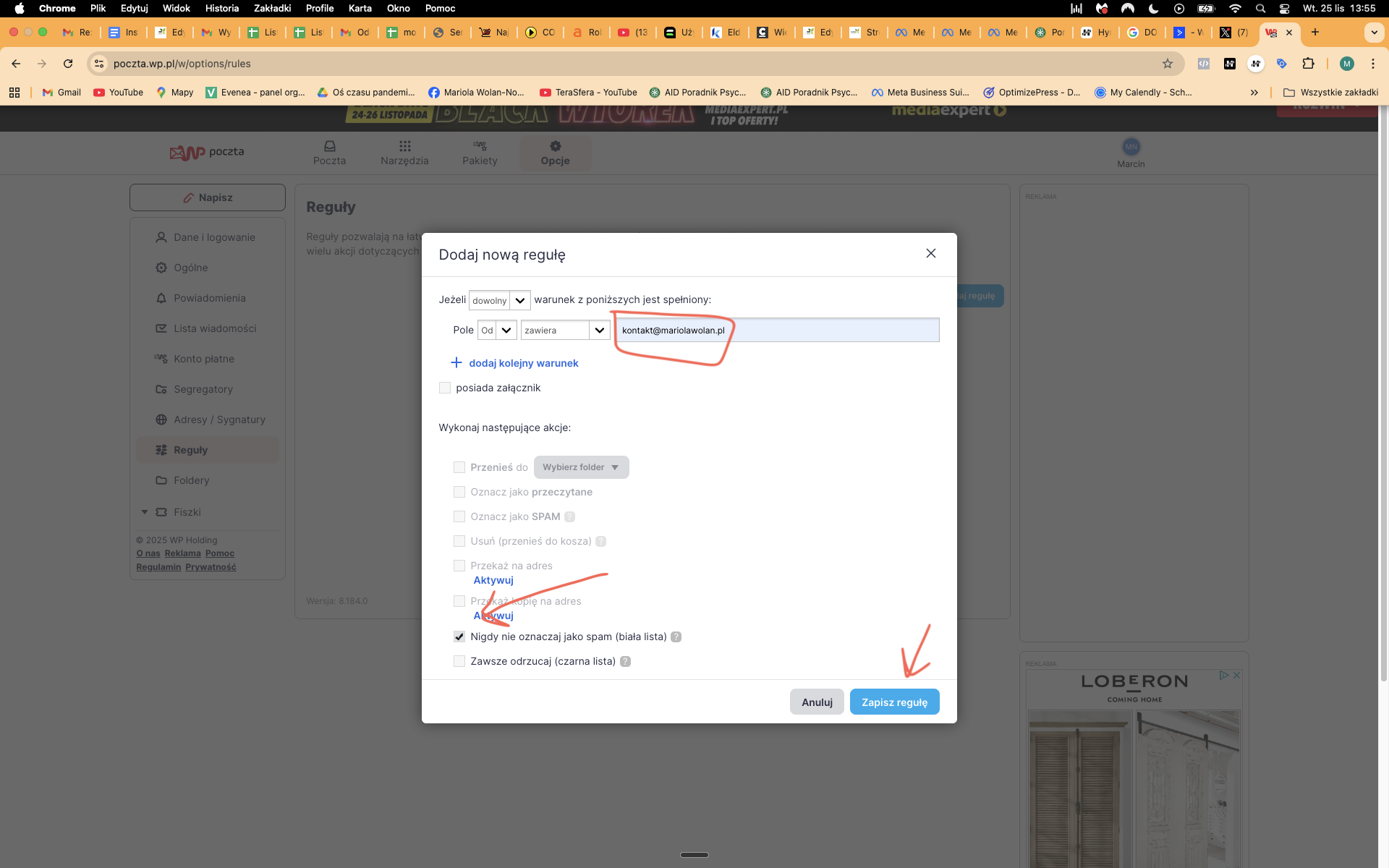This screenshot has height=868, width=1389.
Task: Click the Pakiety icon in header
Action: coord(480,146)
